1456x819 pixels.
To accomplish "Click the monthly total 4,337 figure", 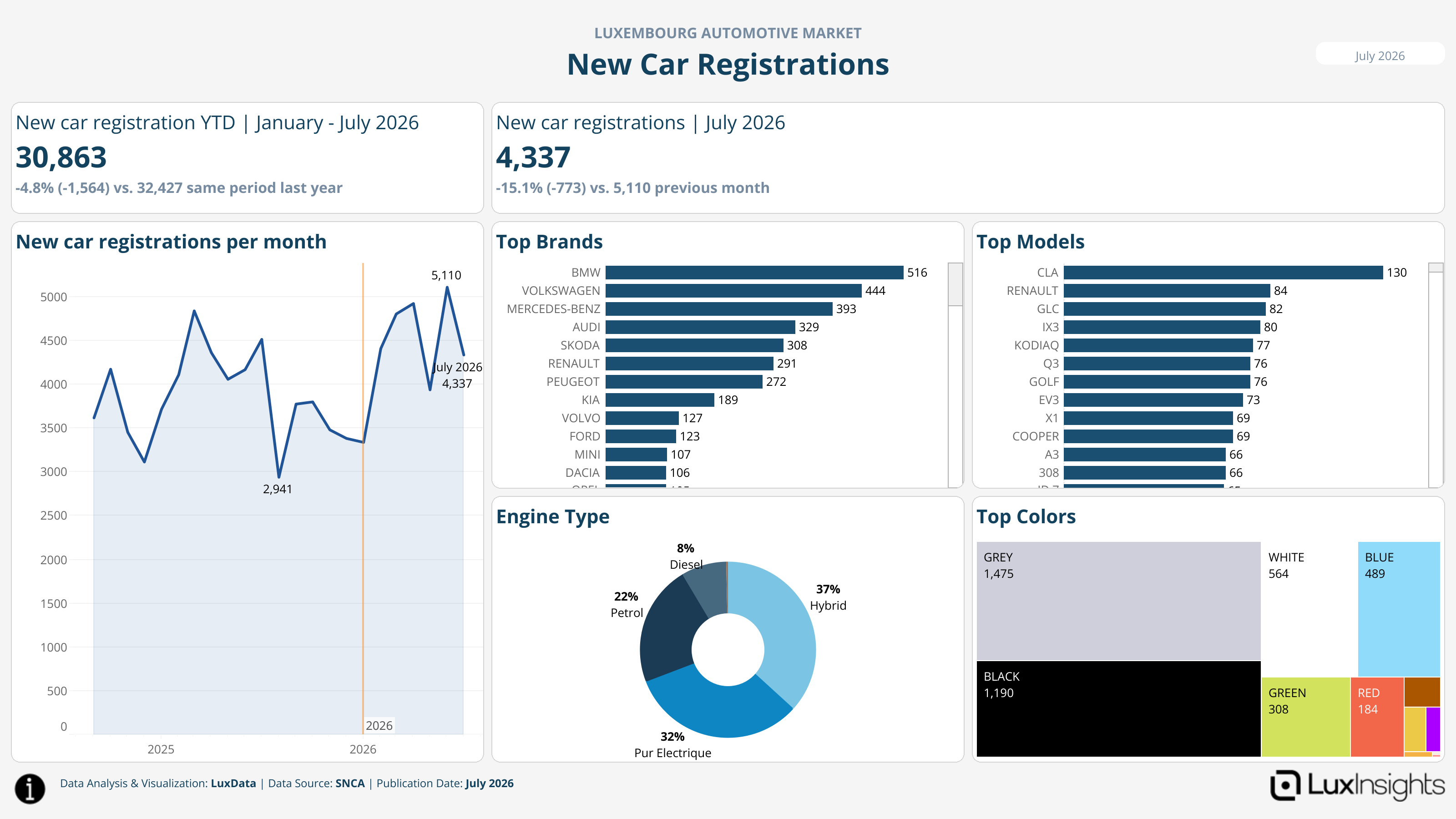I will pos(533,157).
